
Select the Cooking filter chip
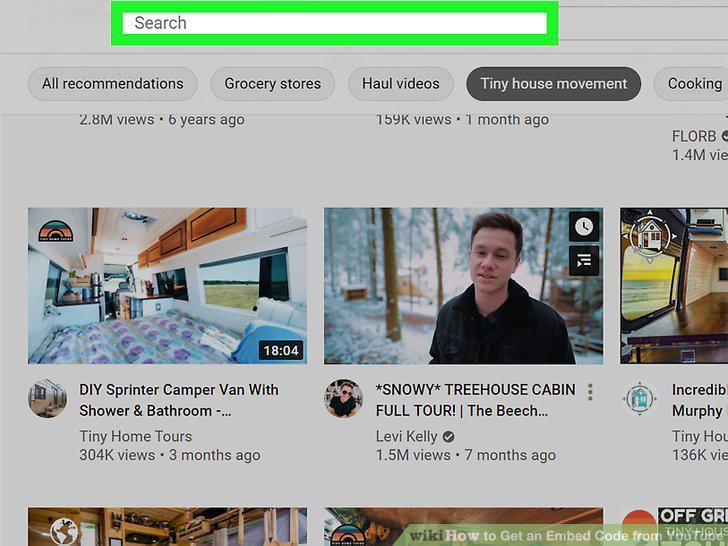click(692, 84)
